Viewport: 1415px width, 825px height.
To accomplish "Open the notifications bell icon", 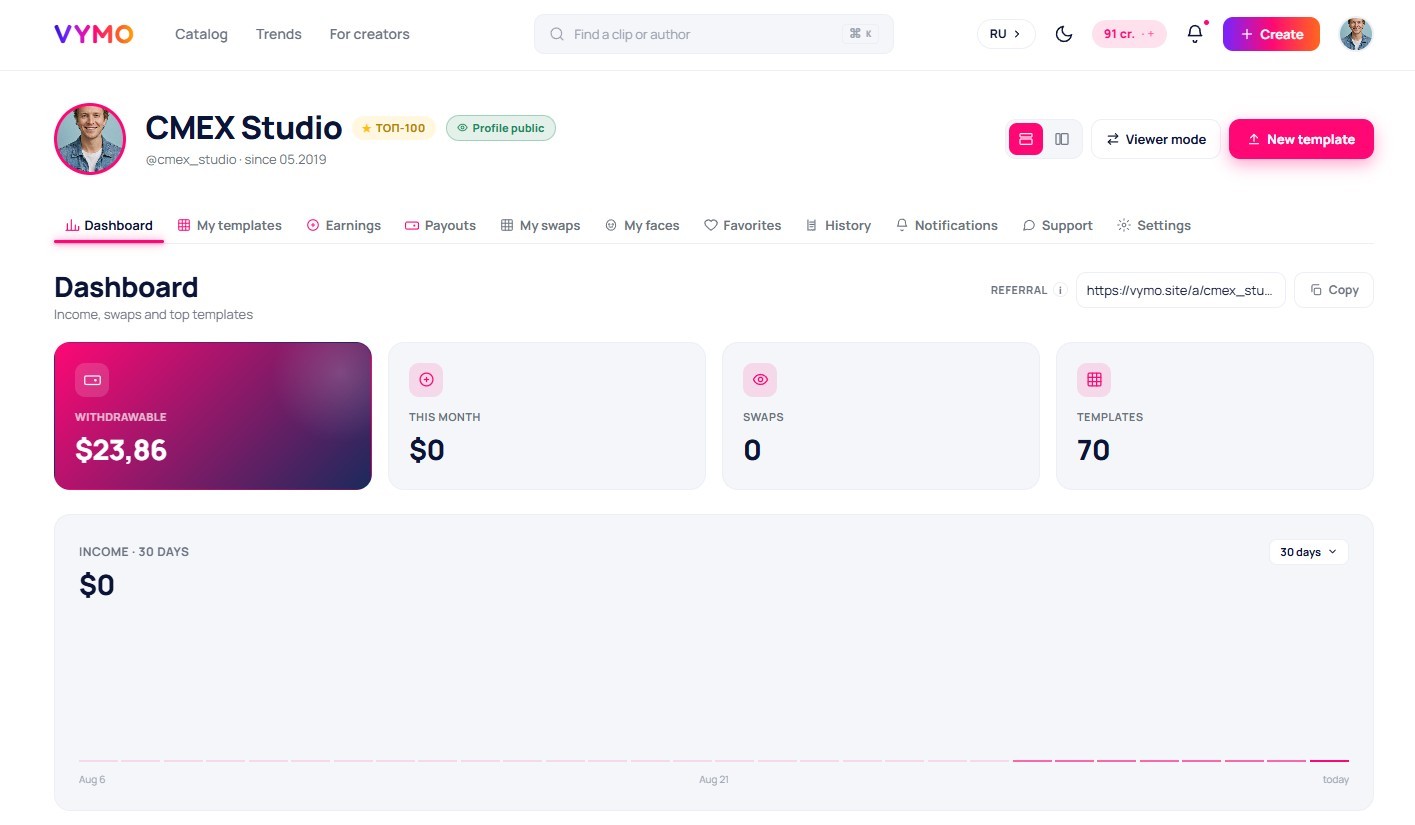I will [x=1195, y=34].
